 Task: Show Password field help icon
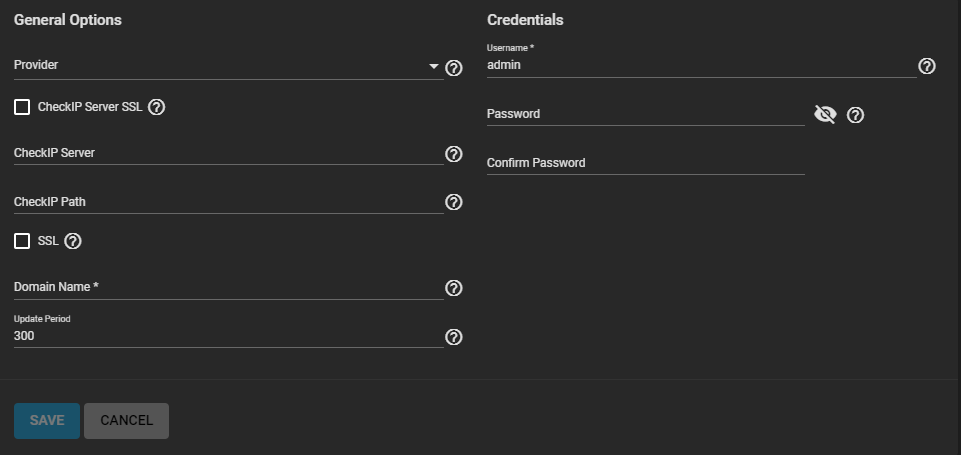coord(855,115)
